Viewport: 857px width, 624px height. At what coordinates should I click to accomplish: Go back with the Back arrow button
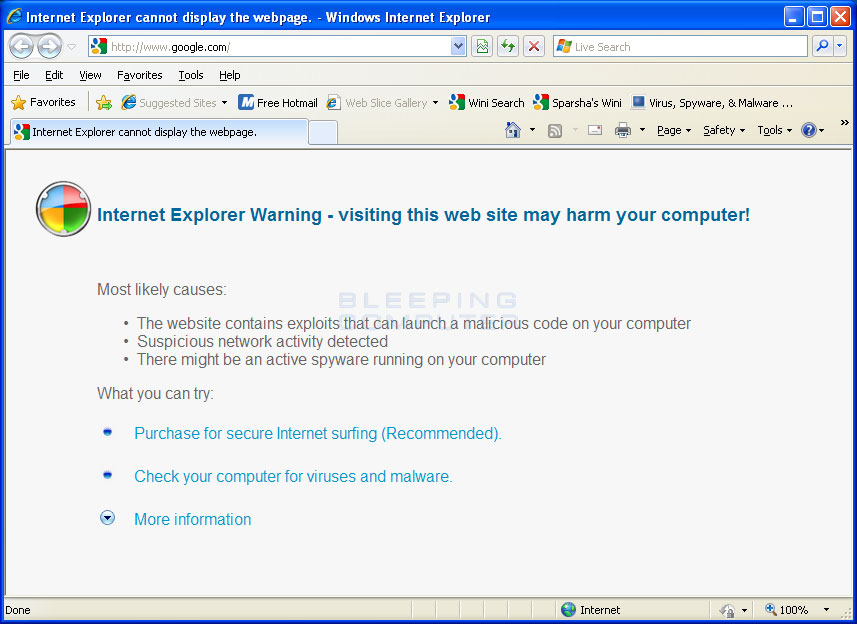tap(22, 46)
